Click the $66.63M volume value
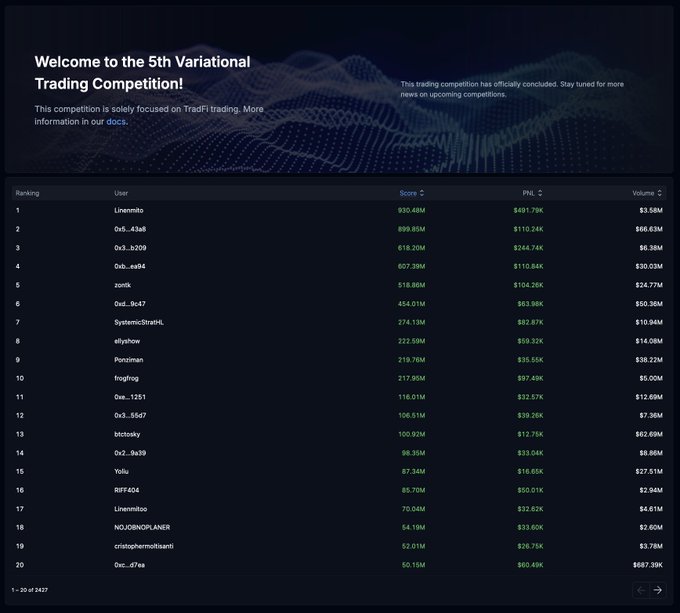680x613 pixels. [x=649, y=229]
